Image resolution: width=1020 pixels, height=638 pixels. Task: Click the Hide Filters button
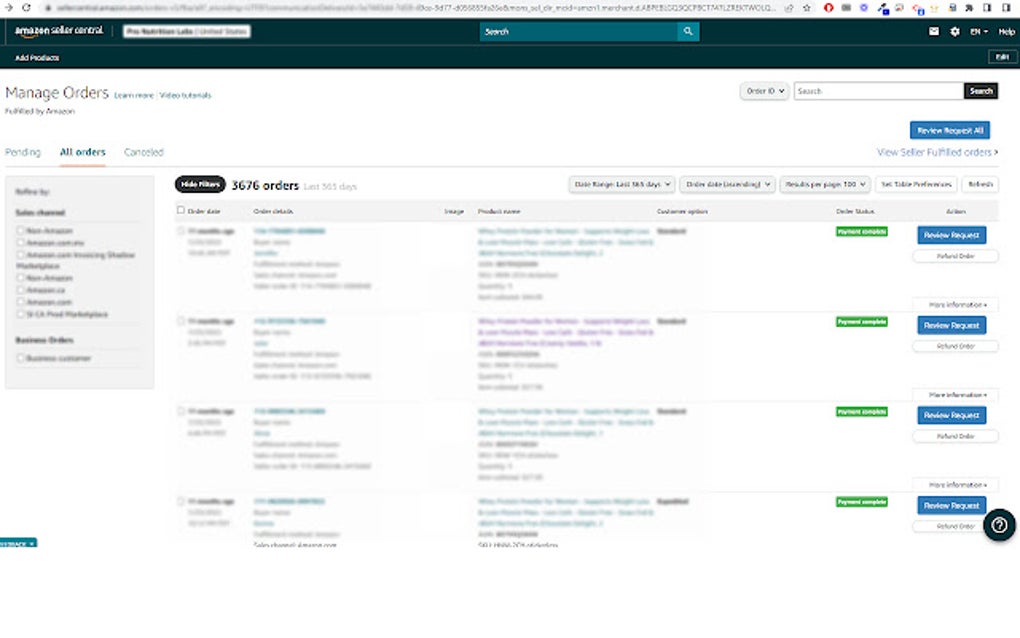200,185
